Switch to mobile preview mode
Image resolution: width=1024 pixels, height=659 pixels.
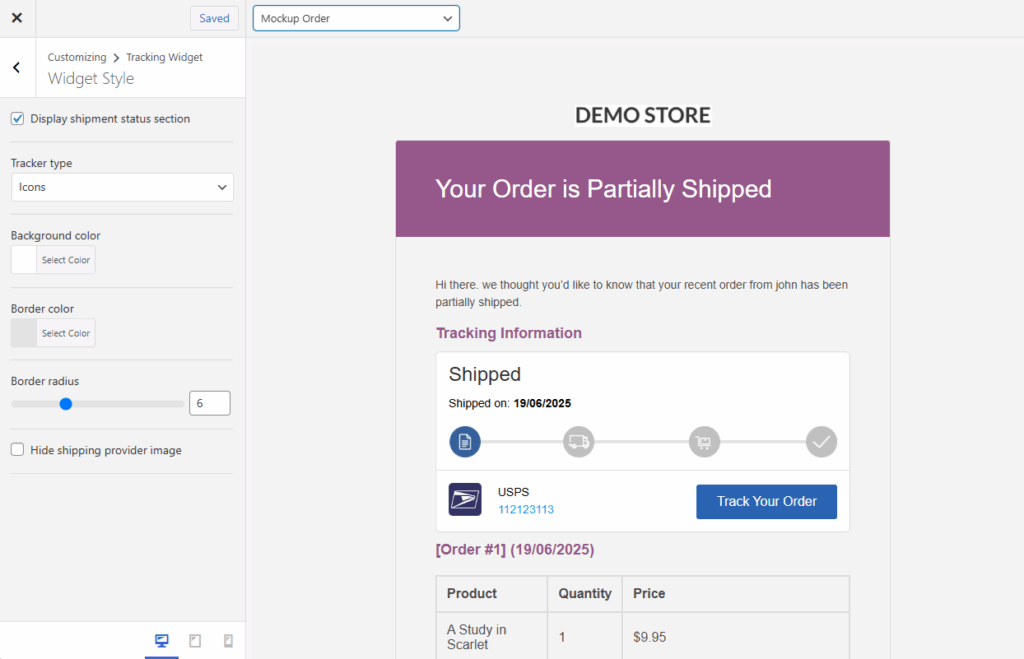click(x=227, y=640)
